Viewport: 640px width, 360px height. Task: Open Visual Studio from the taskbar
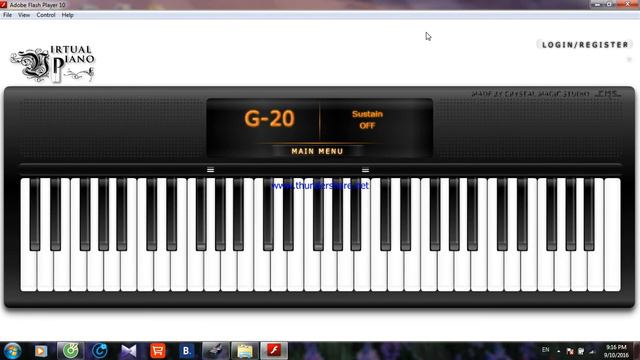pyautogui.click(x=129, y=351)
